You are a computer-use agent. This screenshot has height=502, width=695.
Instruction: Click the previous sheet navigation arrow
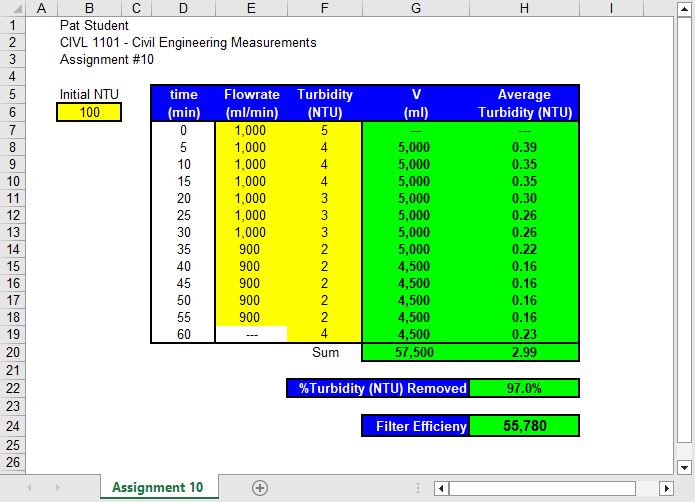point(29,488)
